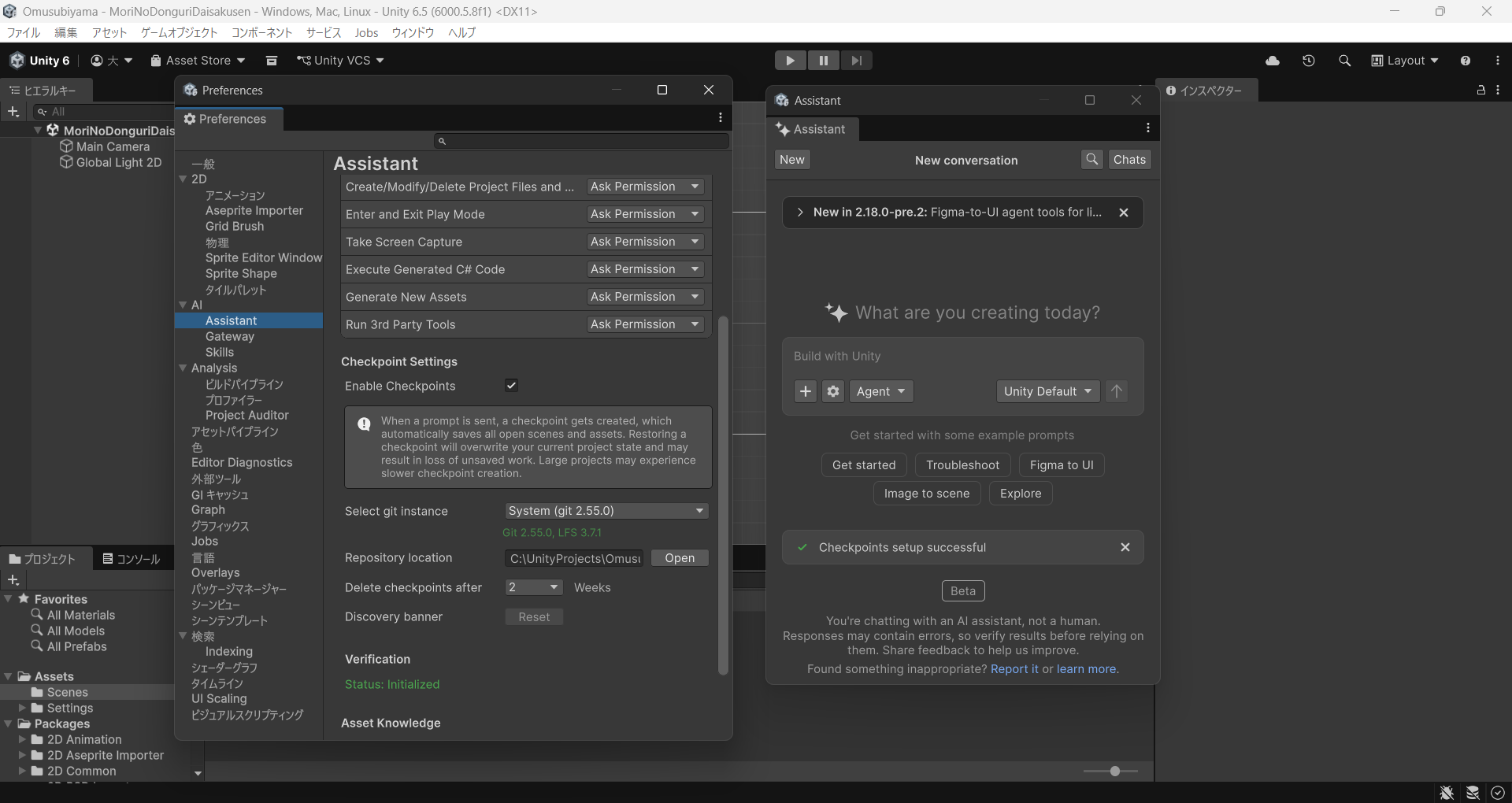Image resolution: width=1512 pixels, height=803 pixels.
Task: Open Select git instance dropdown
Action: click(x=606, y=511)
